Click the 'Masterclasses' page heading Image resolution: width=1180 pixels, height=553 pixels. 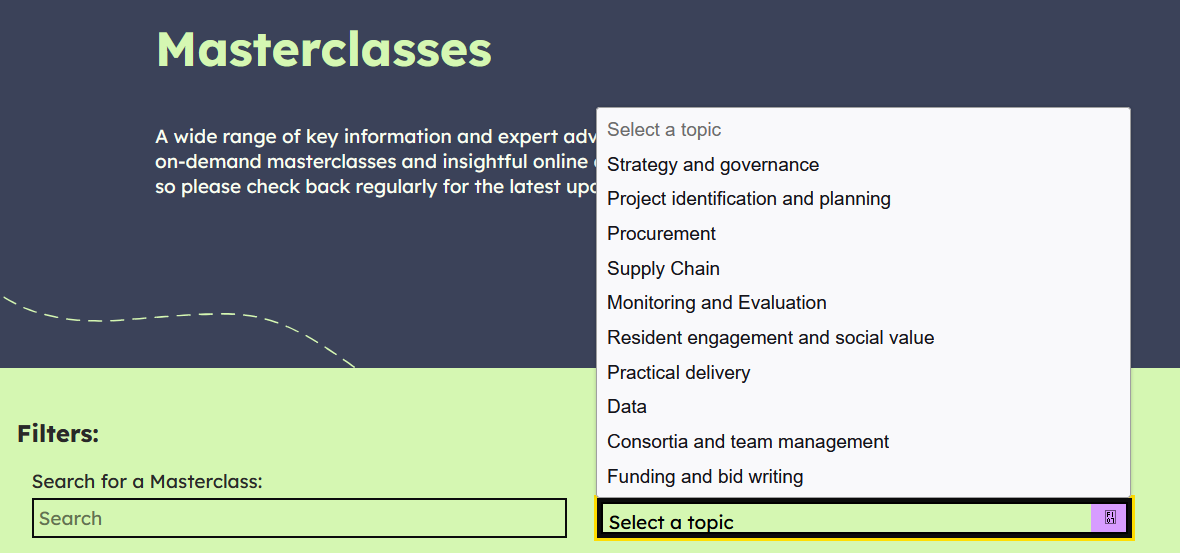coord(324,49)
